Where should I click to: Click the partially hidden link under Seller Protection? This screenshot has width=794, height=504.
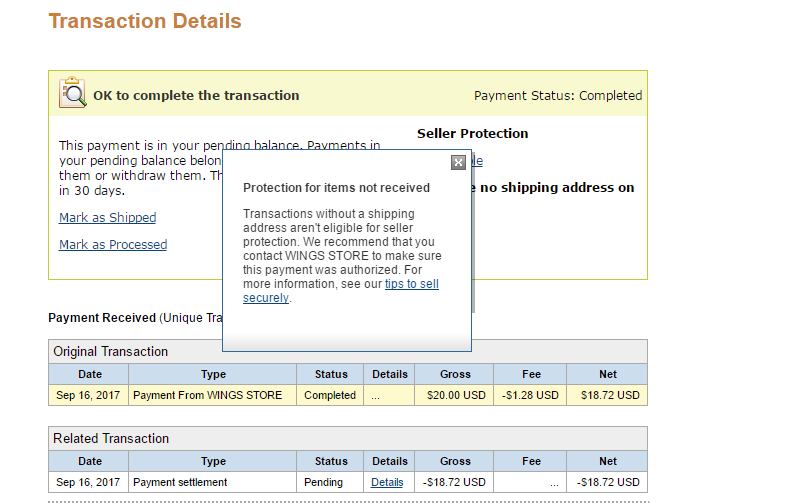pyautogui.click(x=477, y=161)
